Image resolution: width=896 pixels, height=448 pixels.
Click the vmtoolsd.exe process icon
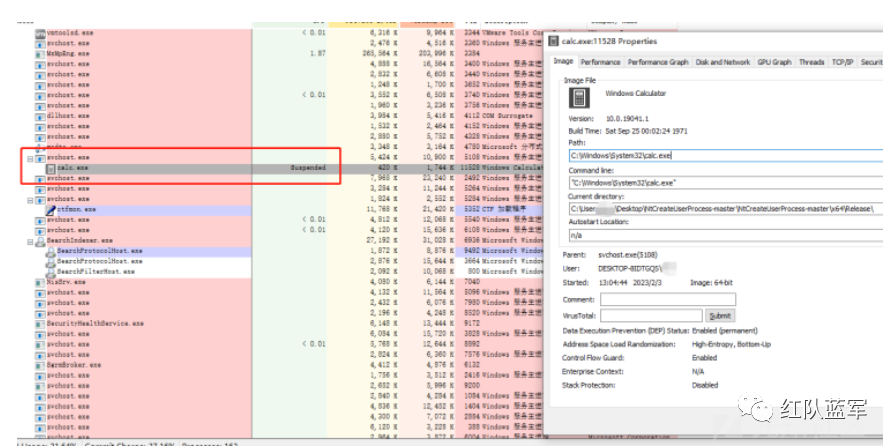39,33
